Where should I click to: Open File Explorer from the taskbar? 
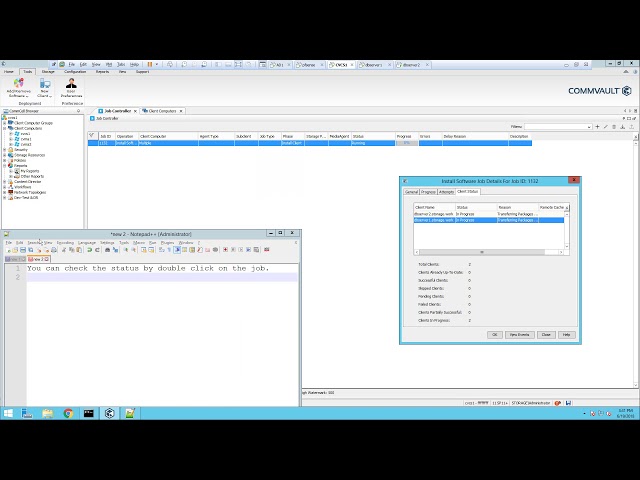(48, 413)
